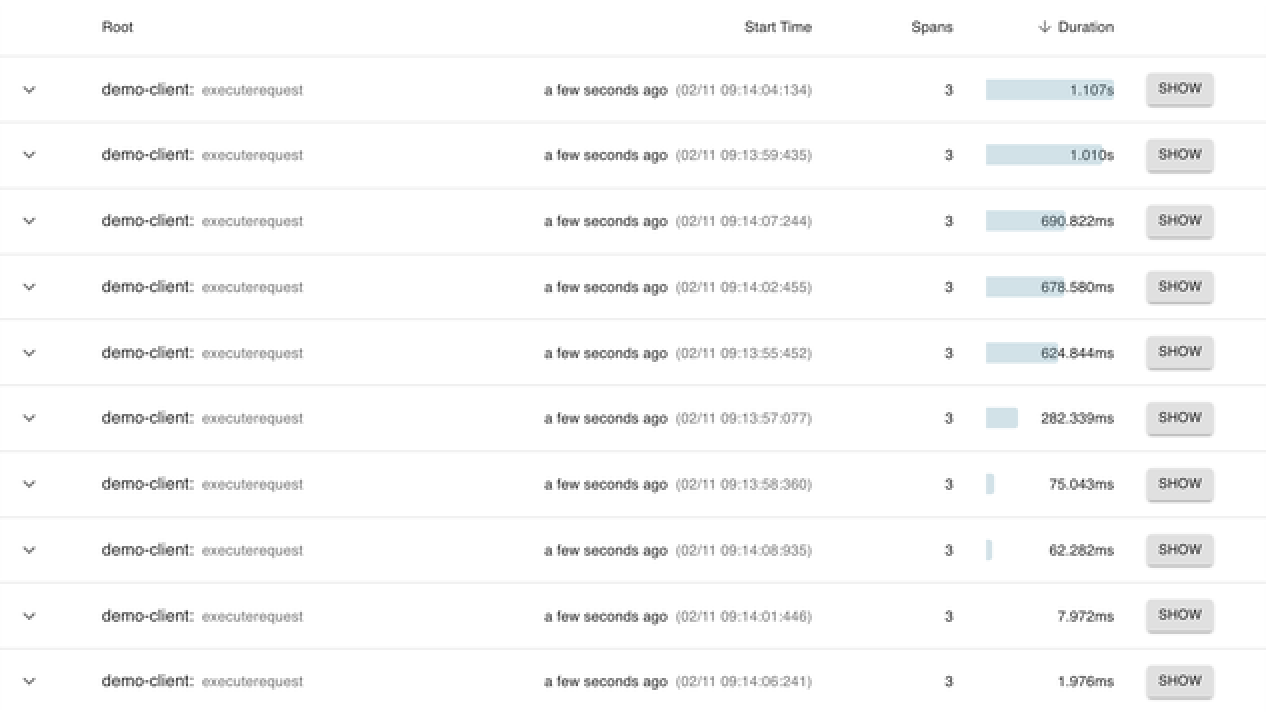
Task: Expand the trace row with 1.010s duration
Action: pyautogui.click(x=29, y=155)
